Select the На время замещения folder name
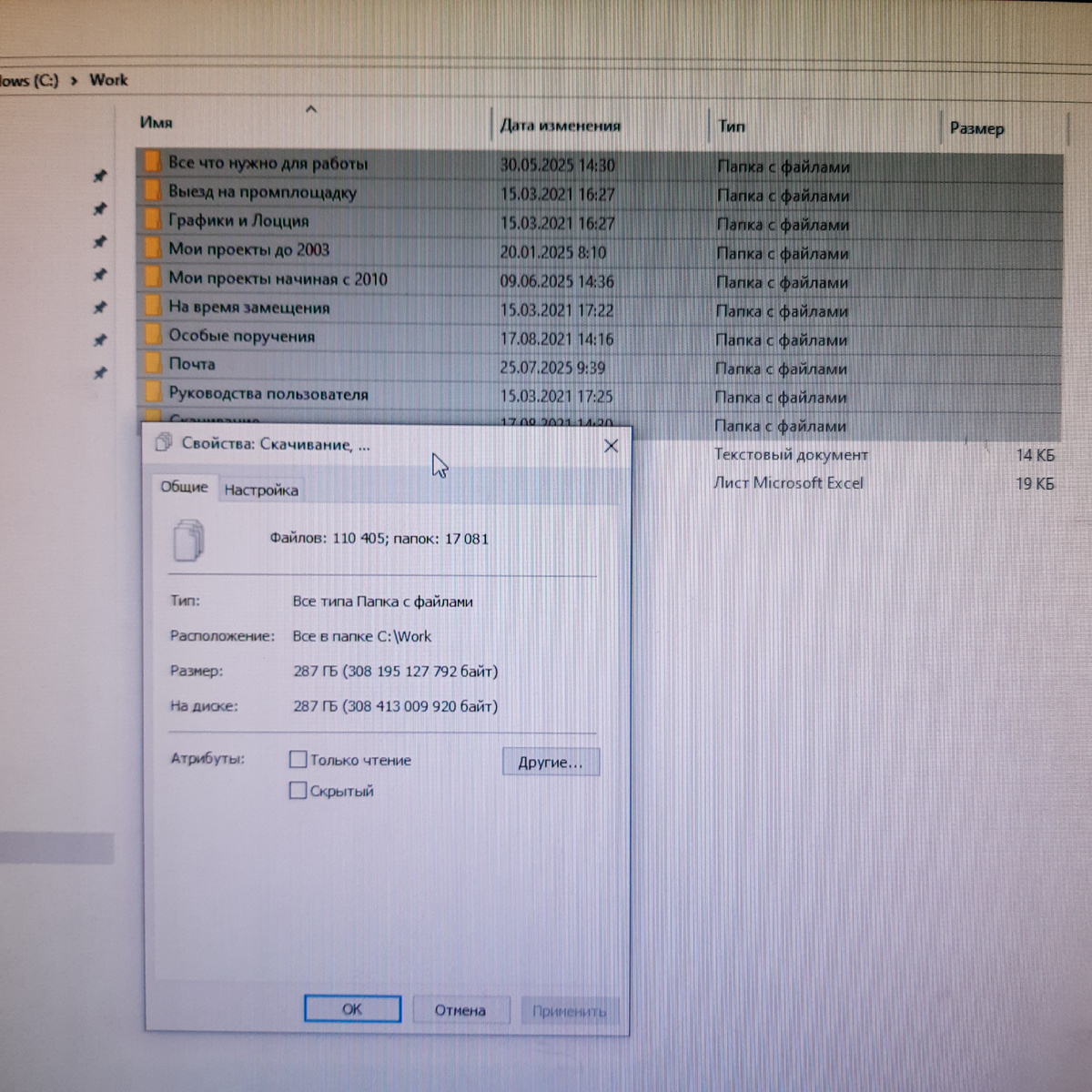The image size is (1092, 1092). pyautogui.click(x=248, y=308)
